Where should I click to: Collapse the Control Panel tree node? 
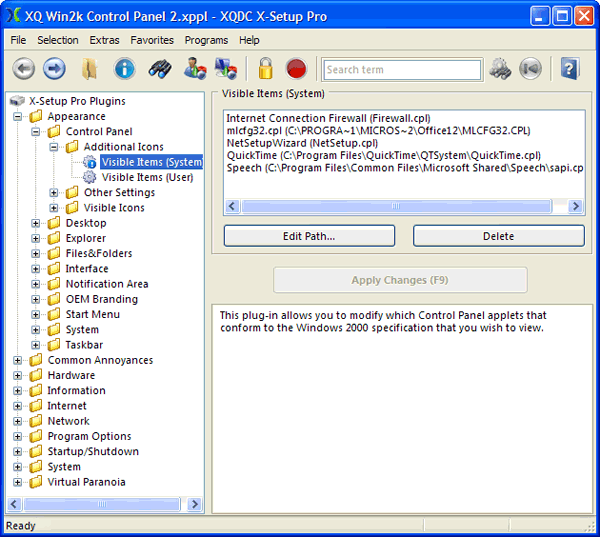tap(36, 132)
